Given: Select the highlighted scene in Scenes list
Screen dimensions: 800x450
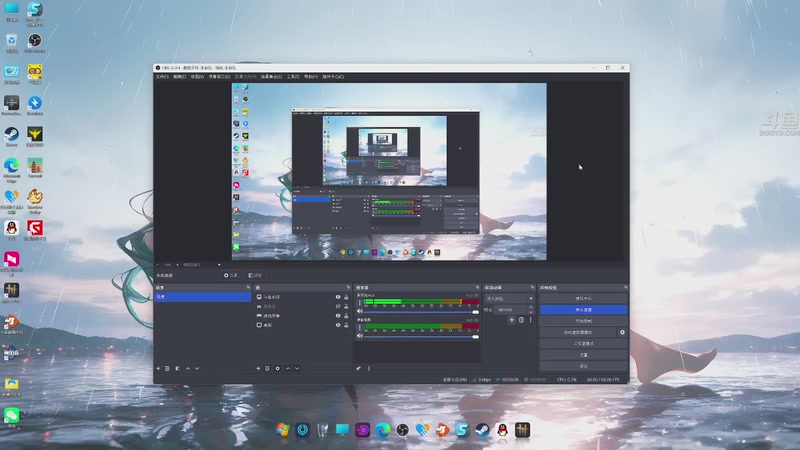Looking at the screenshot, I should tap(203, 296).
